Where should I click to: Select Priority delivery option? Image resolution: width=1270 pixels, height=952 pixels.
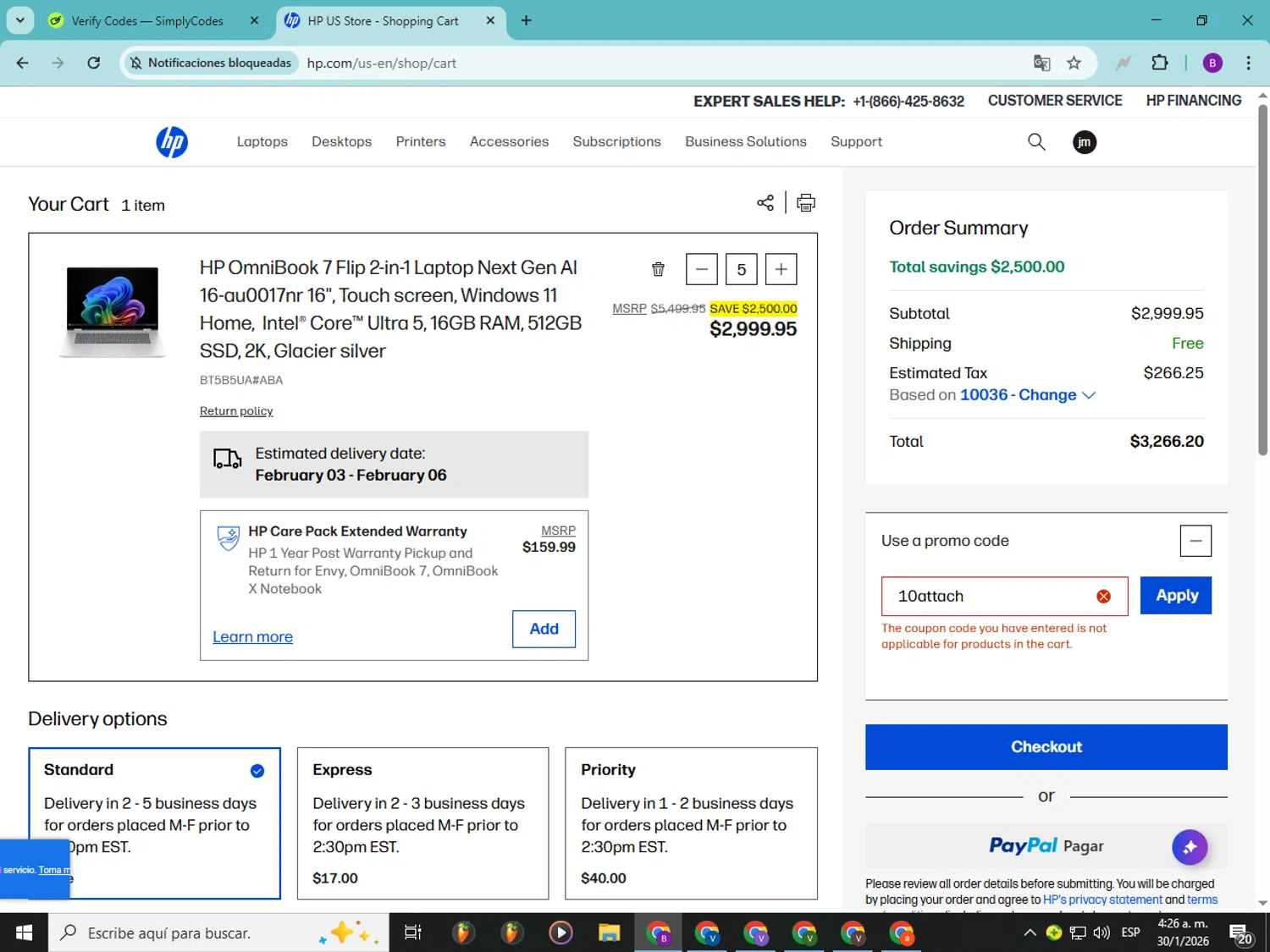pos(691,823)
